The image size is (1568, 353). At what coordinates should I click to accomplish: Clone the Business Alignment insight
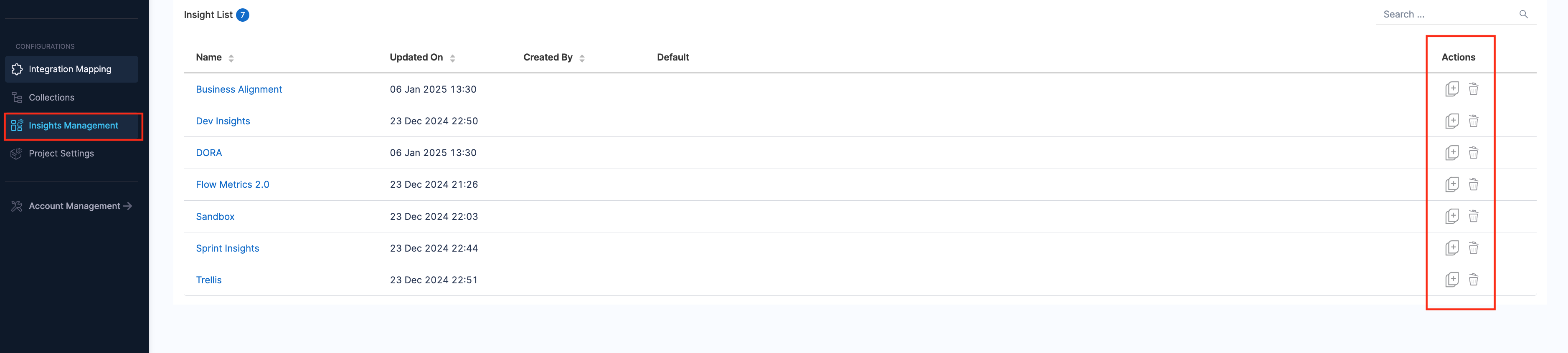[1452, 89]
